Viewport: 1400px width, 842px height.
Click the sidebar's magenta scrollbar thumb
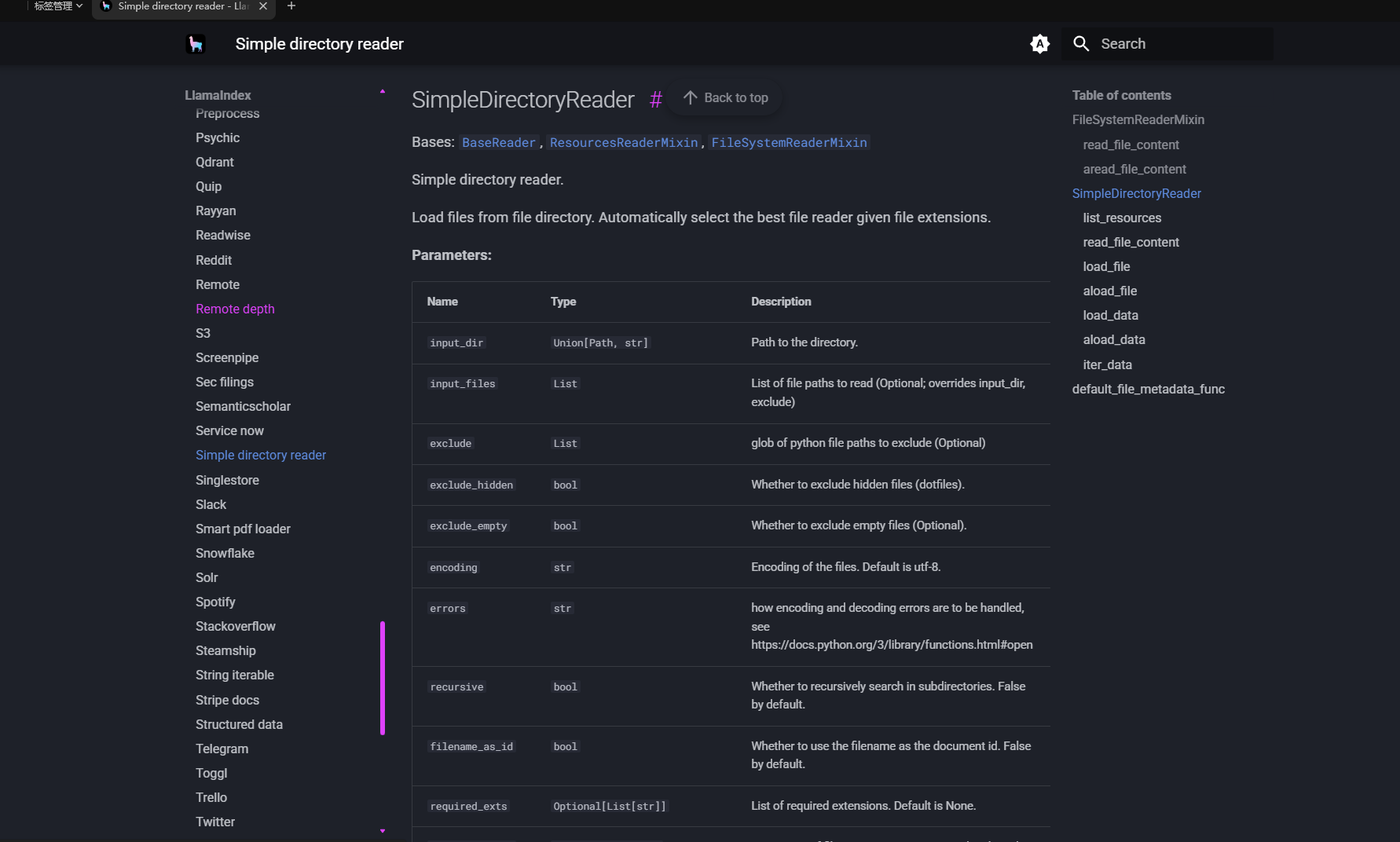coord(383,678)
